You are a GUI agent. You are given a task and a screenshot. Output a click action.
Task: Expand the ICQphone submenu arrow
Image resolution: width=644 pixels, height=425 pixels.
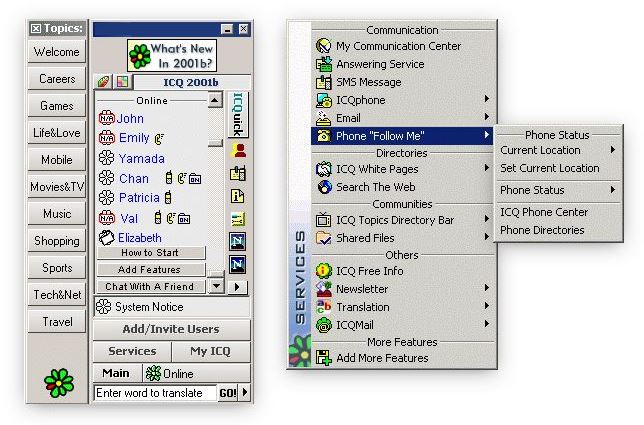pos(487,99)
